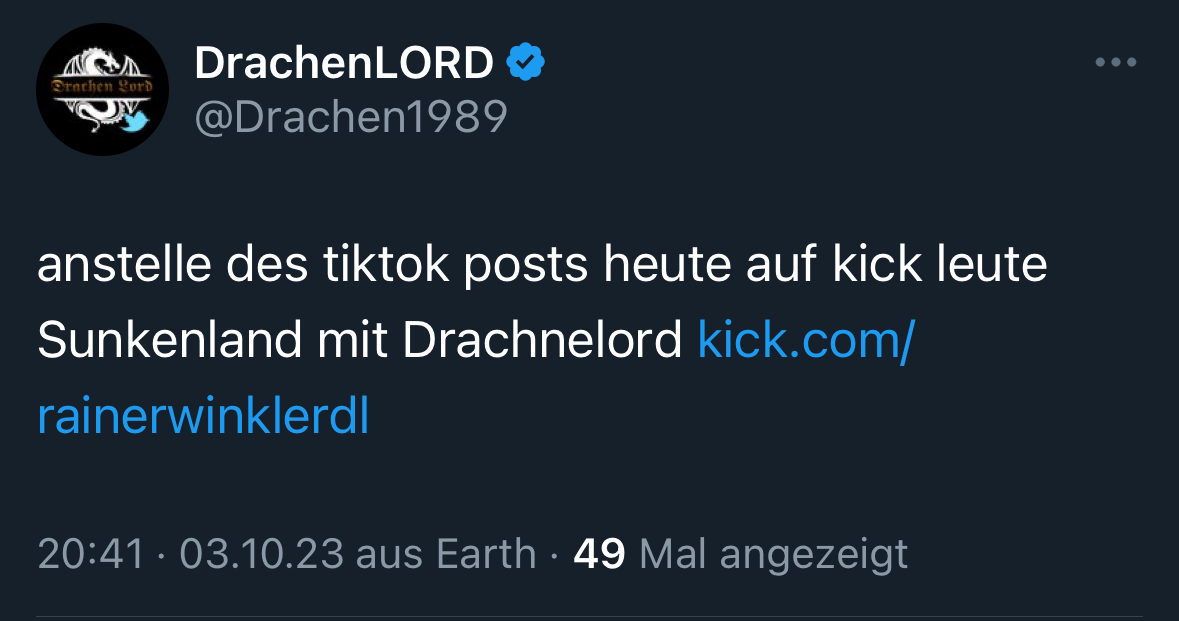Click the 'Mal angezeigt' views label
Viewport: 1179px width, 621px height.
click(x=774, y=556)
